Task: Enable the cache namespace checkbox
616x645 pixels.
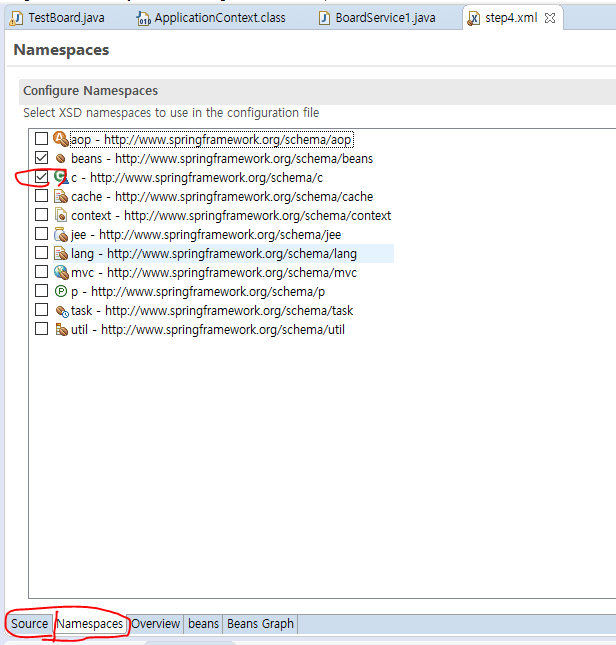Action: 41,196
